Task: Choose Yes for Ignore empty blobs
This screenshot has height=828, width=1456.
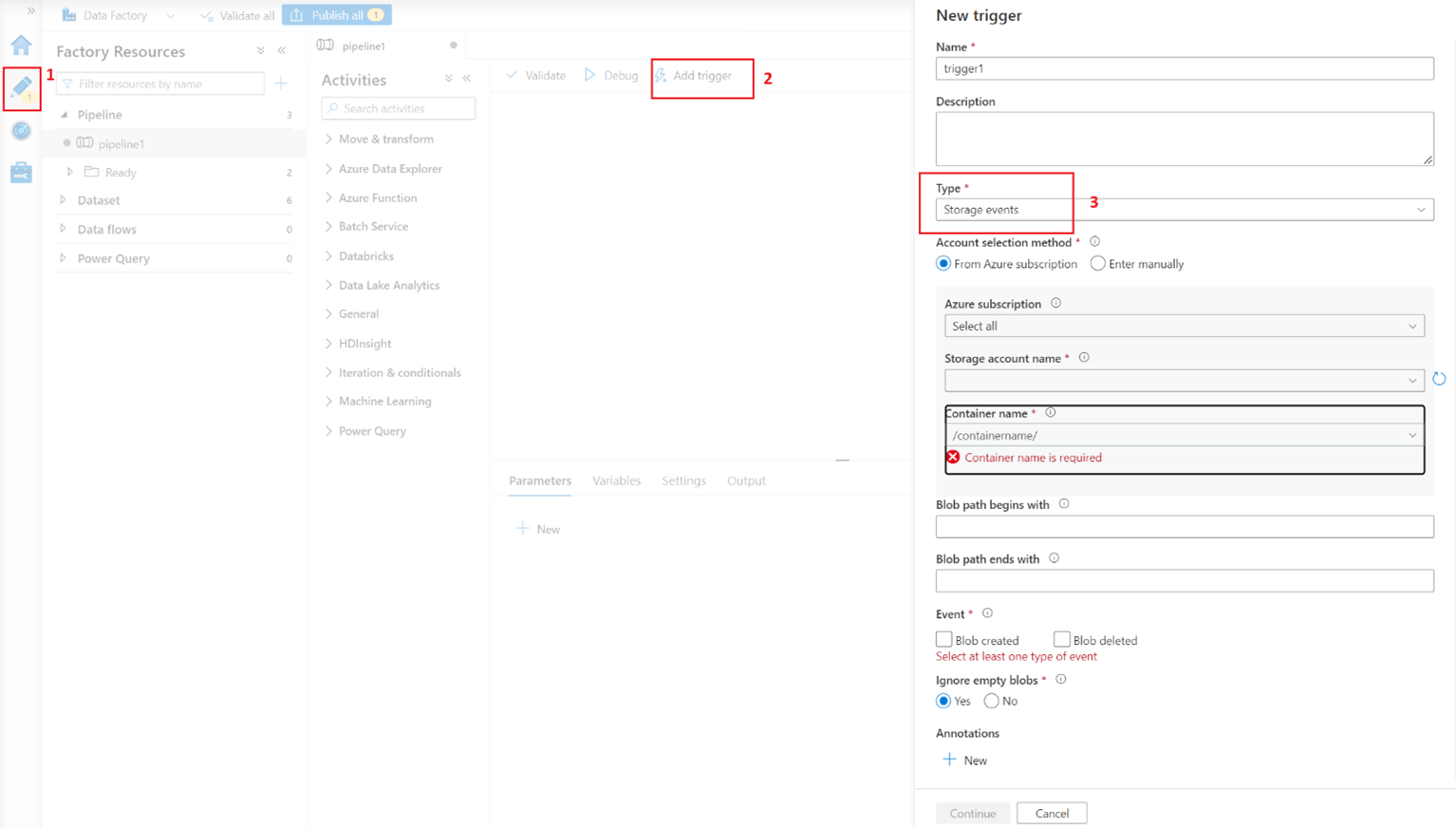Action: [x=943, y=701]
